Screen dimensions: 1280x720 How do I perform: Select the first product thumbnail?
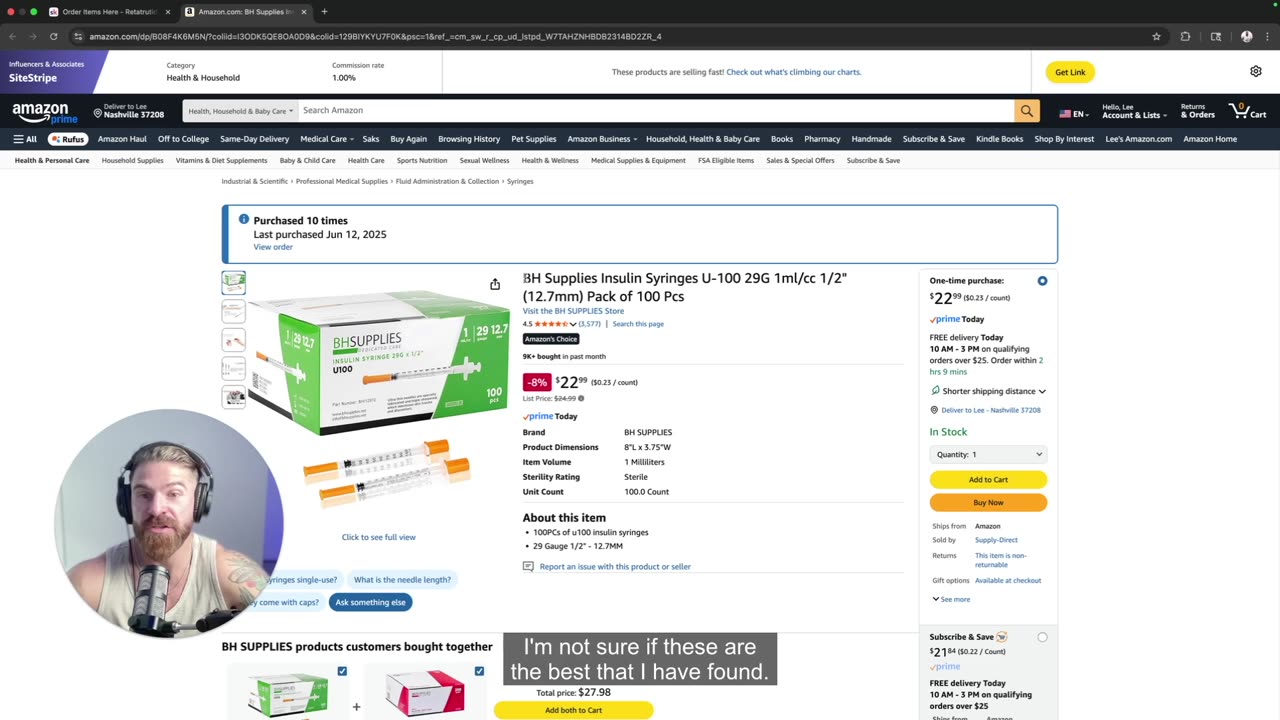(233, 282)
